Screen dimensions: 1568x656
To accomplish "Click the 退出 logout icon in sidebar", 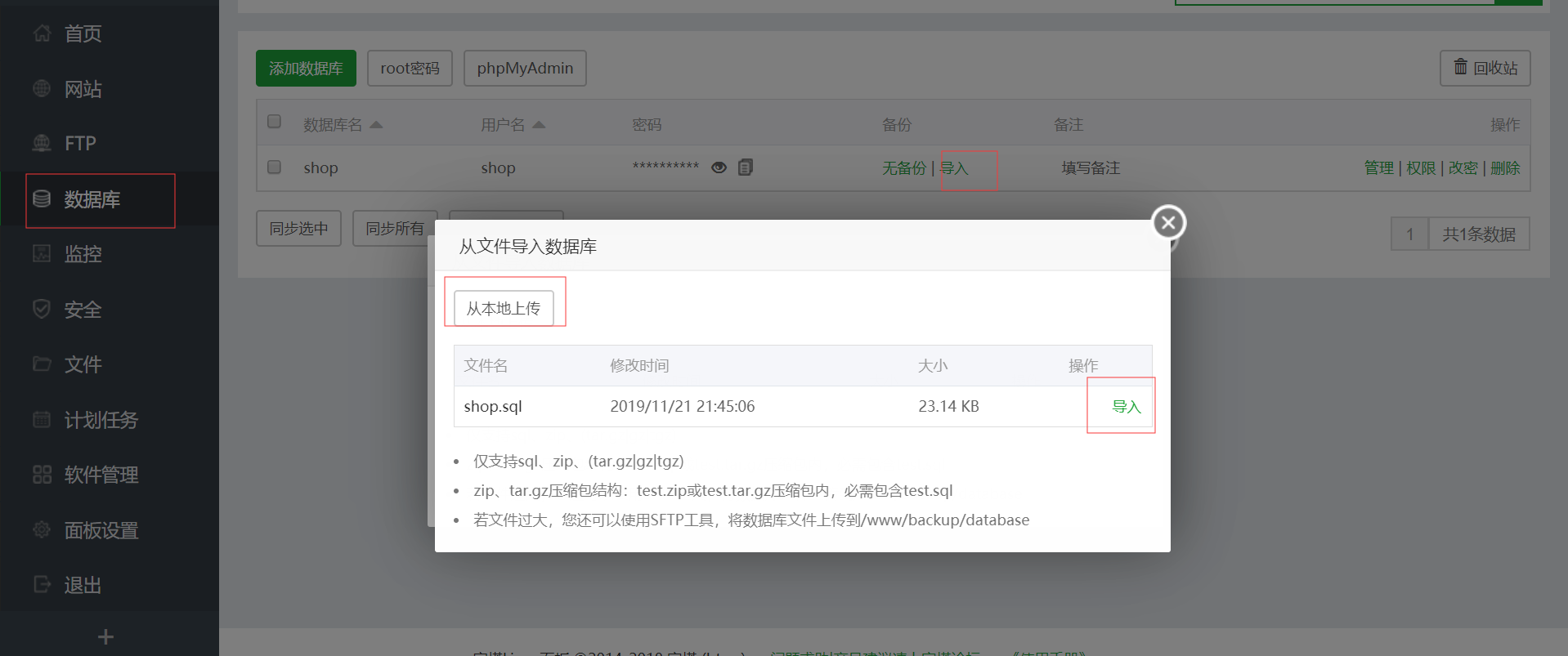I will coord(42,584).
